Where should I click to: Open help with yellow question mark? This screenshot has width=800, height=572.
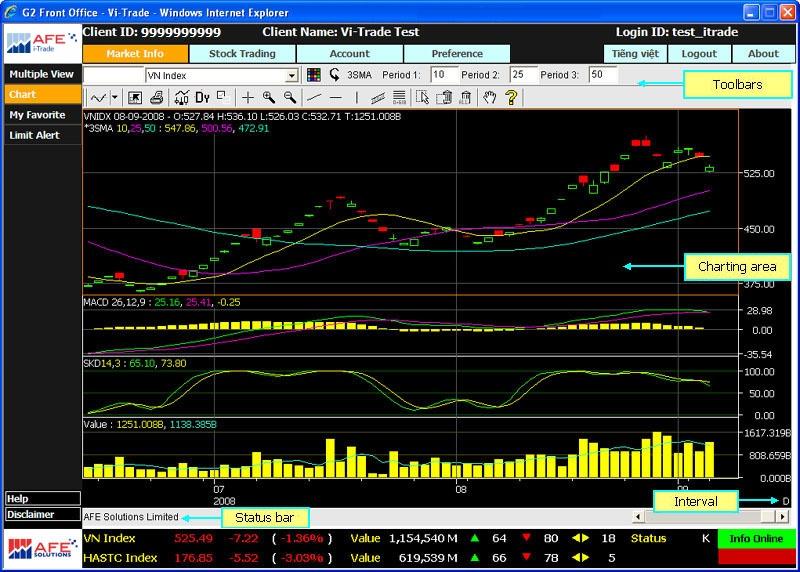coord(511,97)
